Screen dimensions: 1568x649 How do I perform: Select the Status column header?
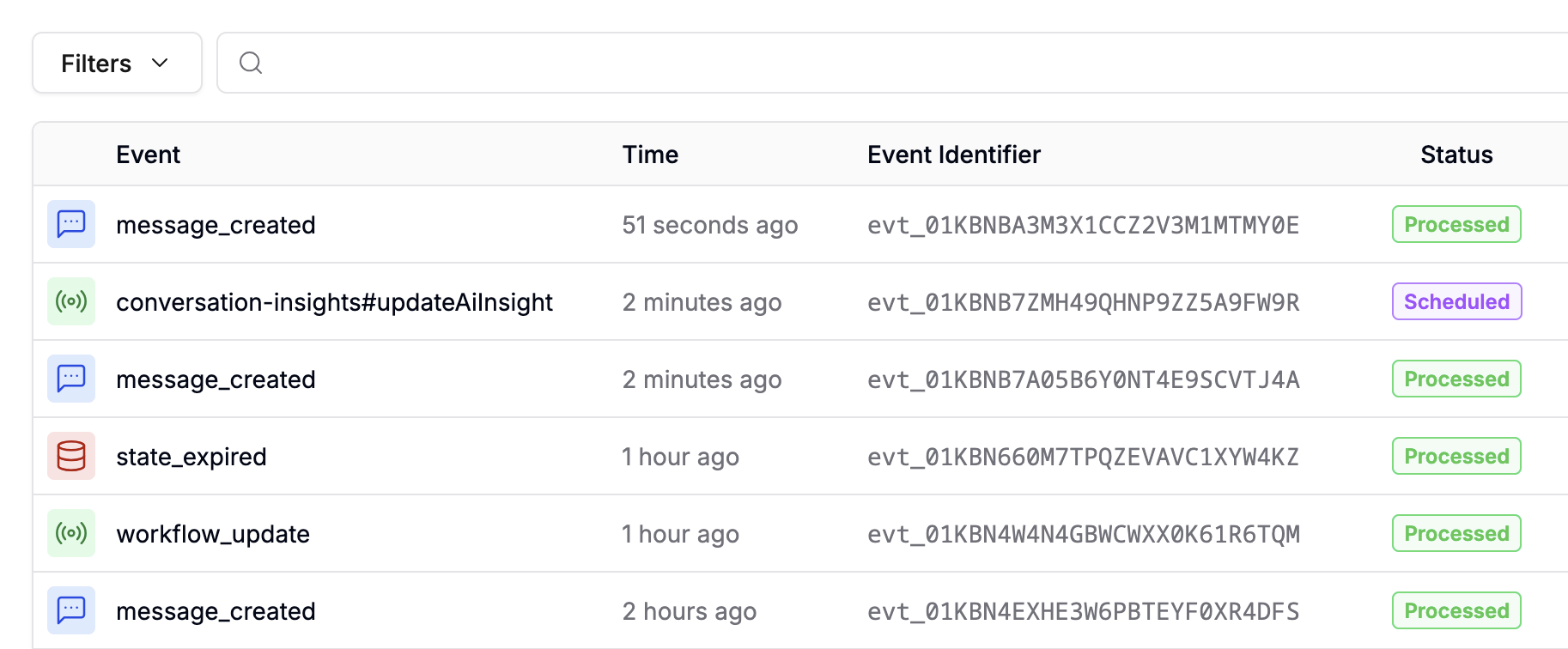point(1456,155)
